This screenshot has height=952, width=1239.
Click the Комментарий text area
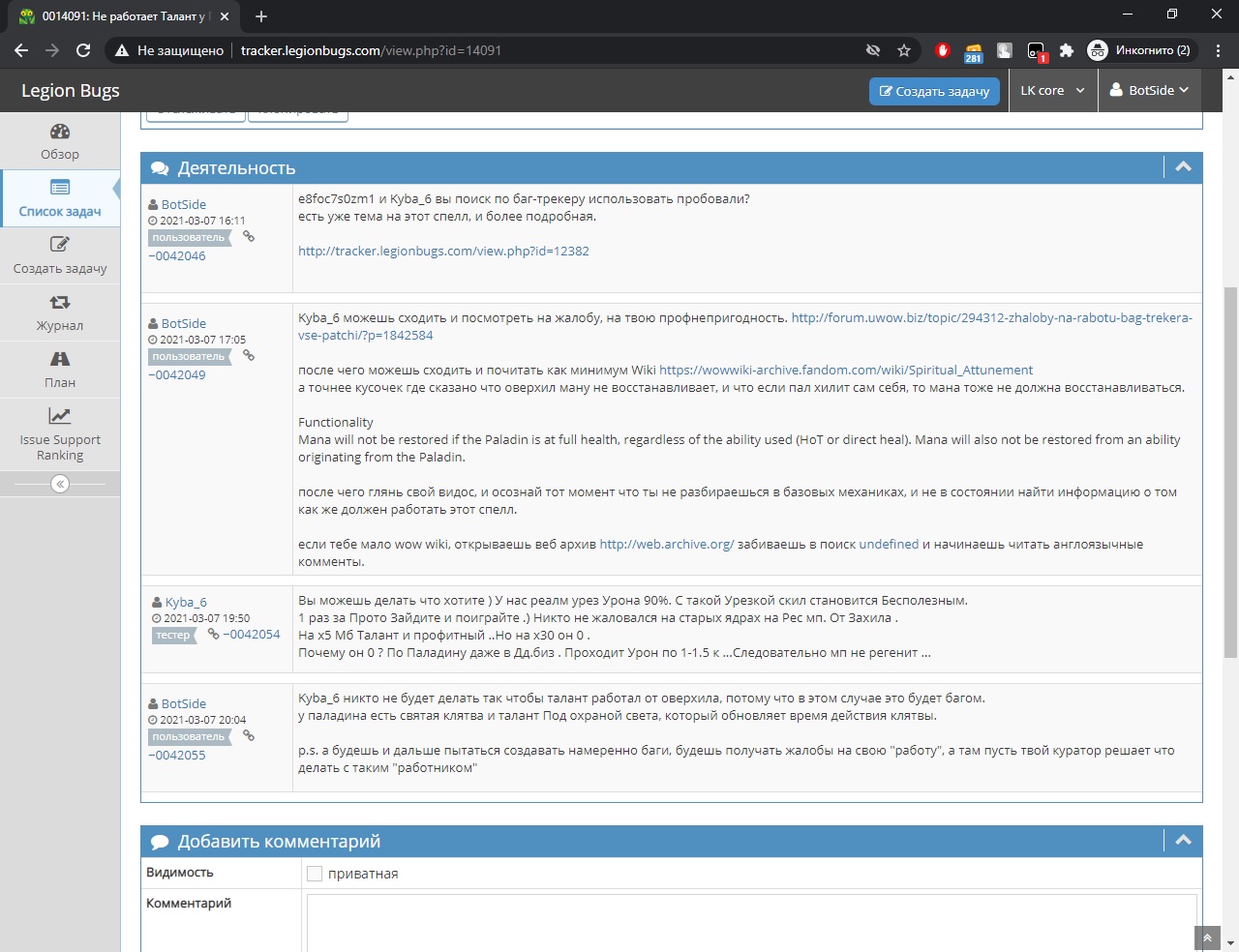point(751,922)
